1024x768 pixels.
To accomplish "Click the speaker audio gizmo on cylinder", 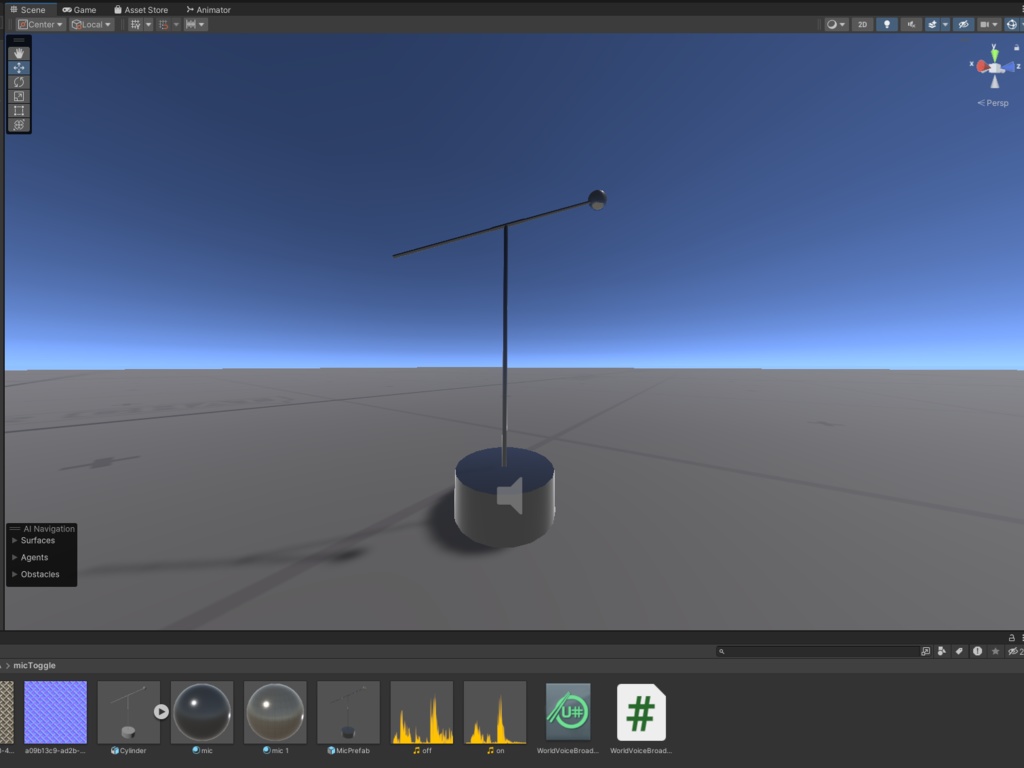I will pos(510,496).
